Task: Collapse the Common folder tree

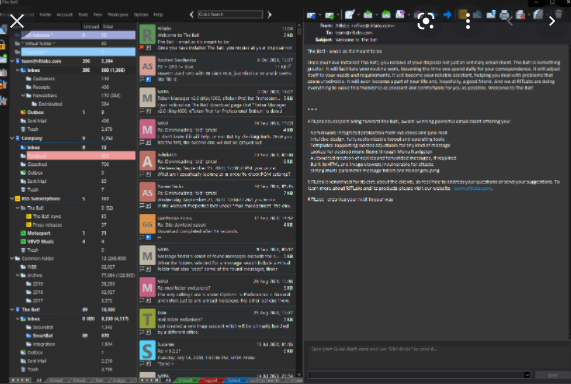Action: click(x=12, y=258)
